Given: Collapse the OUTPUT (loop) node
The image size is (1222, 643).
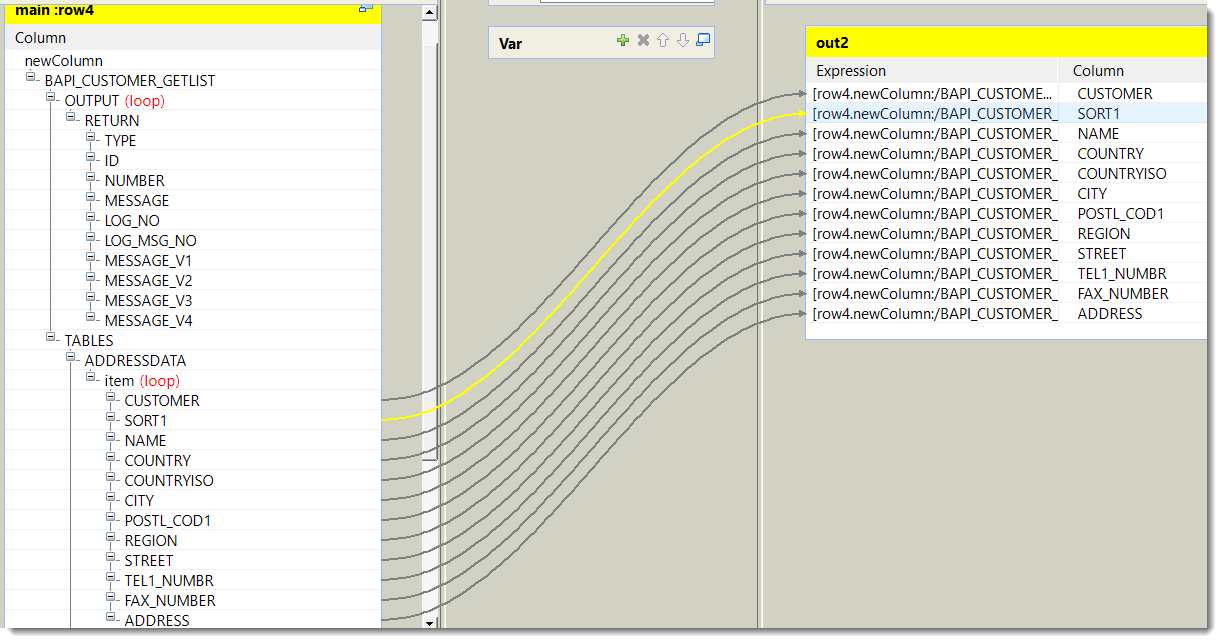Looking at the screenshot, I should pos(52,96).
